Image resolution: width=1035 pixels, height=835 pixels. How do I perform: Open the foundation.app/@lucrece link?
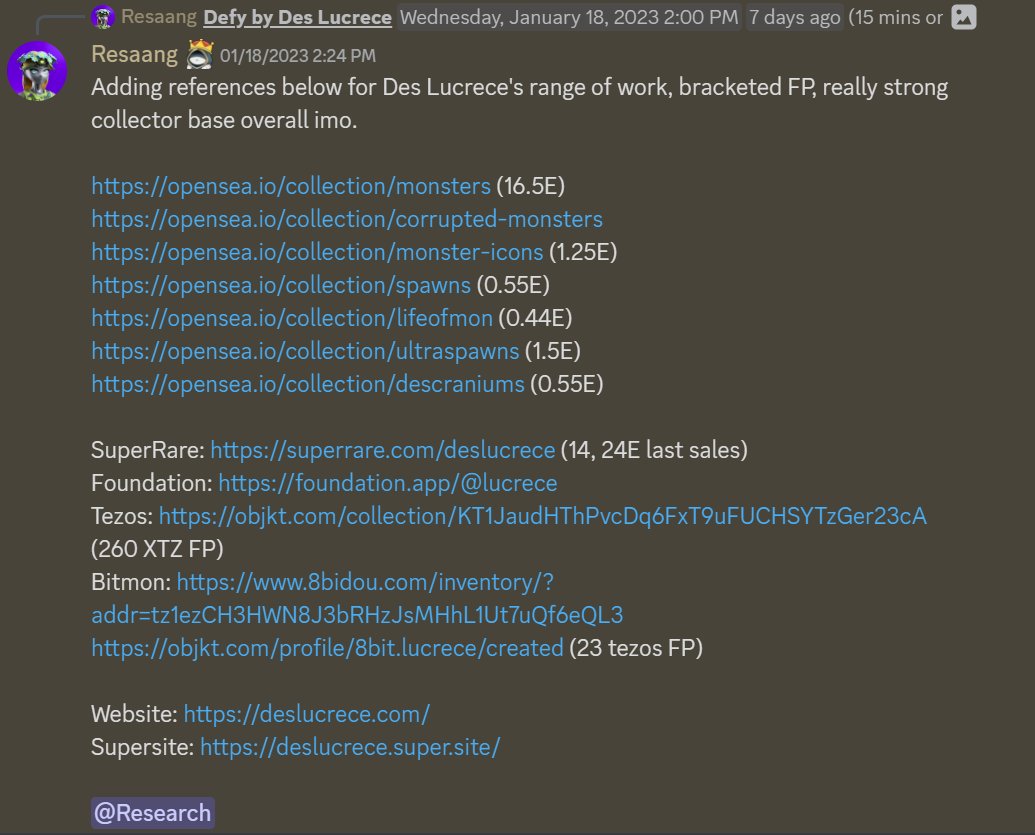tap(388, 483)
